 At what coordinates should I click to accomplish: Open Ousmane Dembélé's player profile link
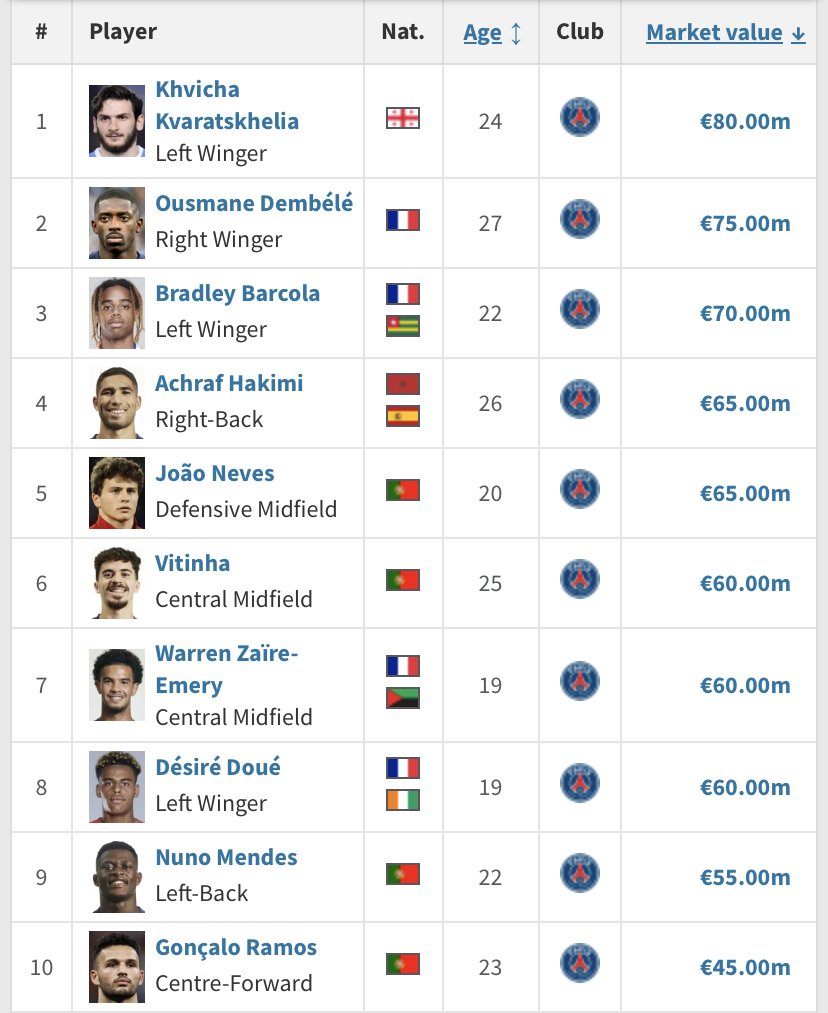coord(254,203)
